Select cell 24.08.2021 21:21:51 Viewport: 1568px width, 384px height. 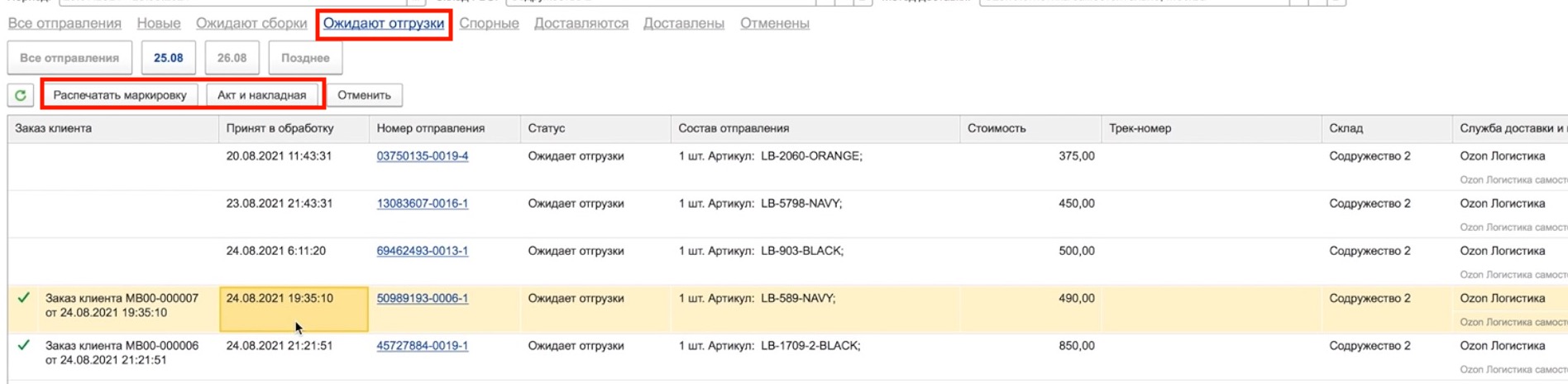[294, 357]
